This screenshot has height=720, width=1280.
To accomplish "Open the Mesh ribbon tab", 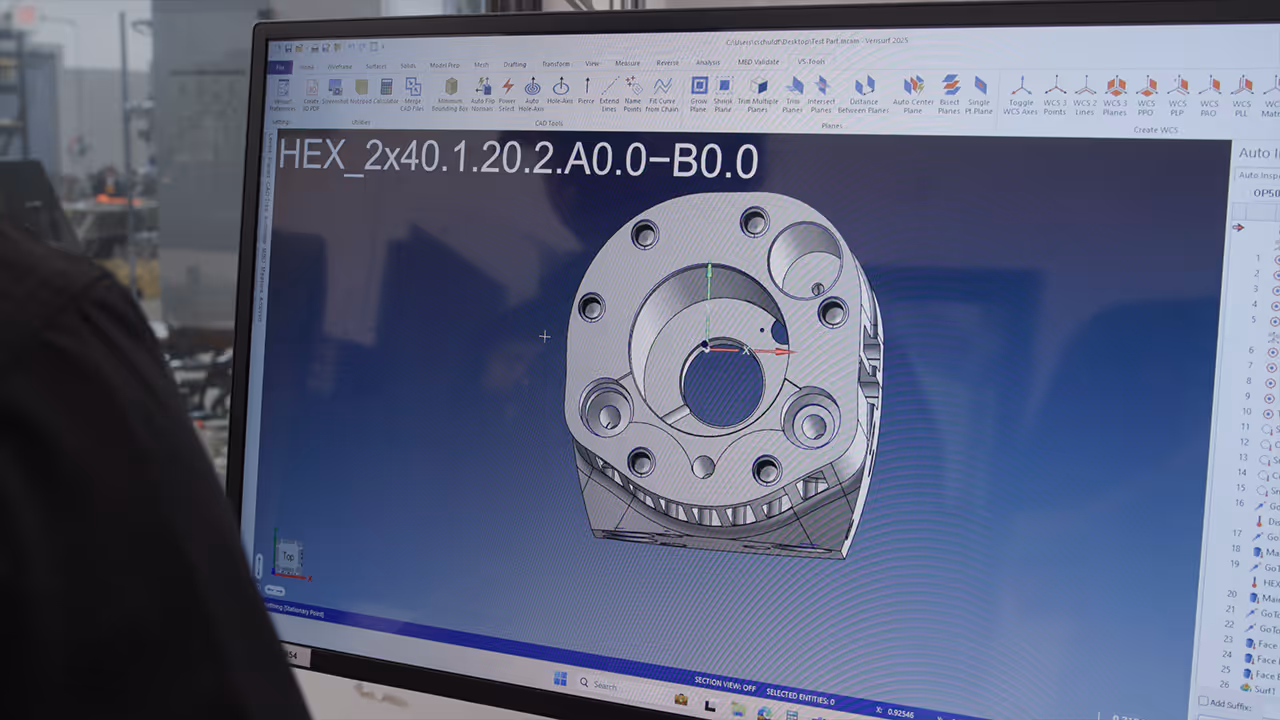I will pyautogui.click(x=481, y=65).
